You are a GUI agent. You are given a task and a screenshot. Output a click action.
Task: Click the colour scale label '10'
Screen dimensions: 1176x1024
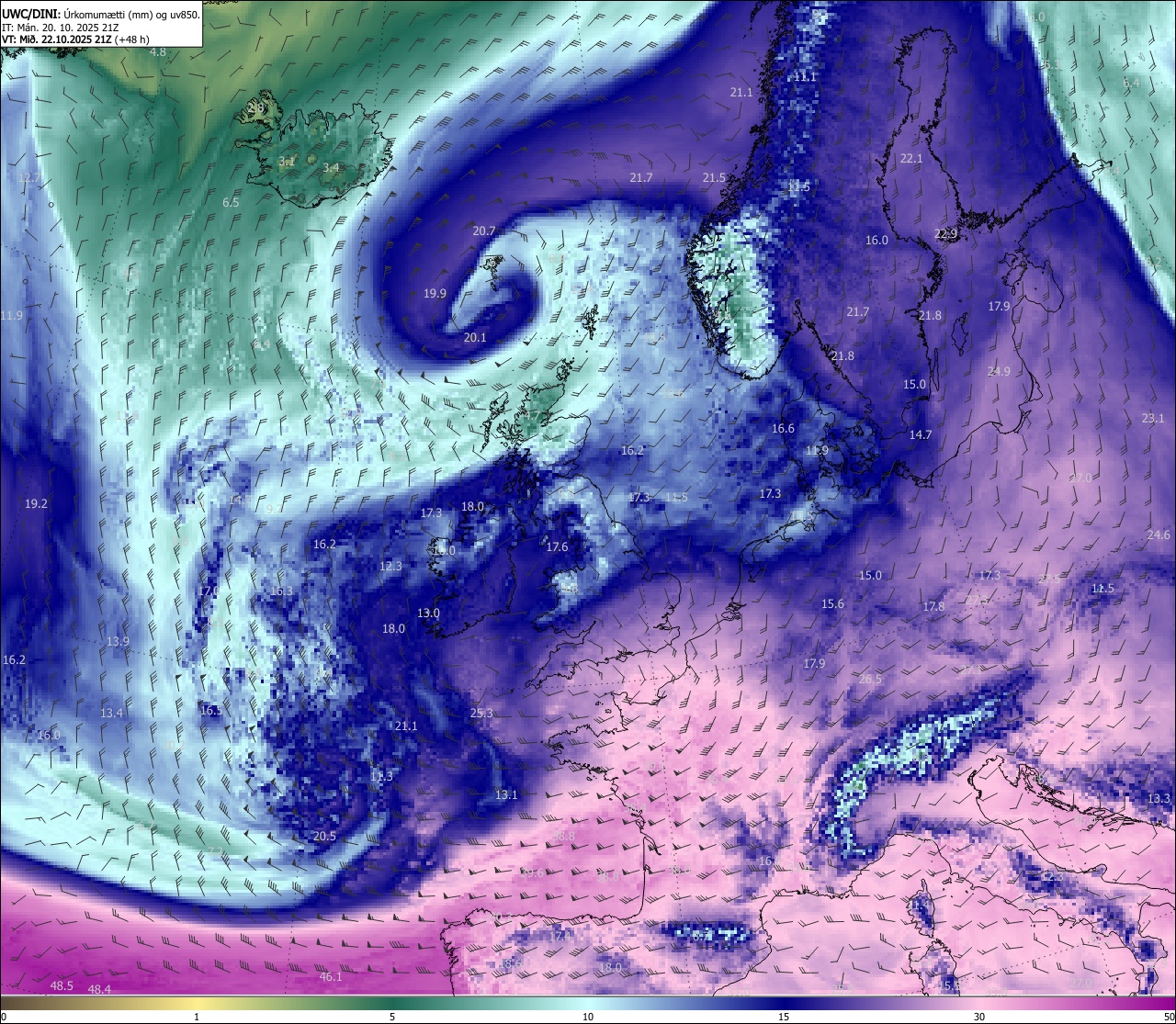pyautogui.click(x=588, y=1017)
